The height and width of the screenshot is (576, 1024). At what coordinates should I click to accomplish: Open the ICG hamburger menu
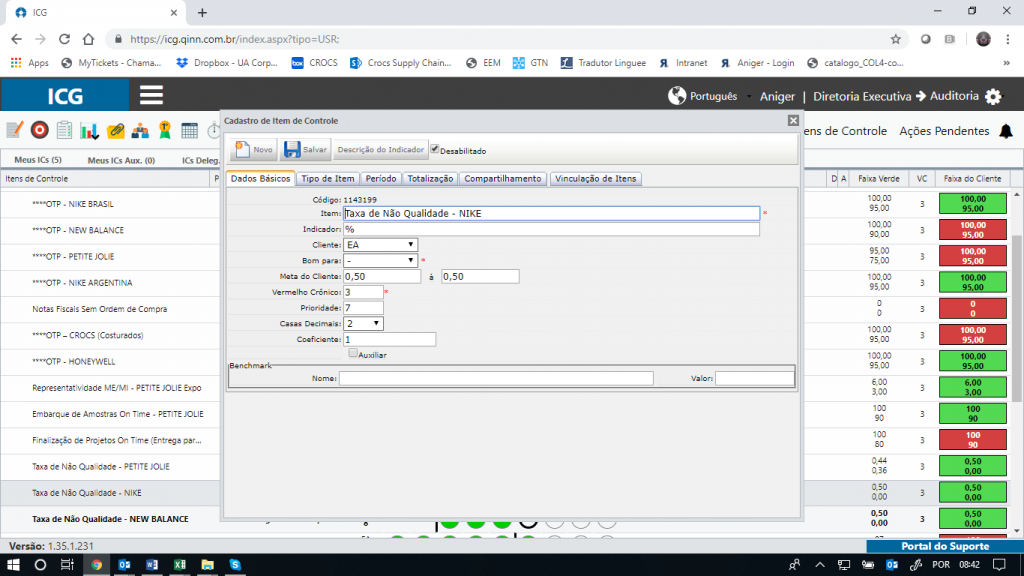(151, 95)
